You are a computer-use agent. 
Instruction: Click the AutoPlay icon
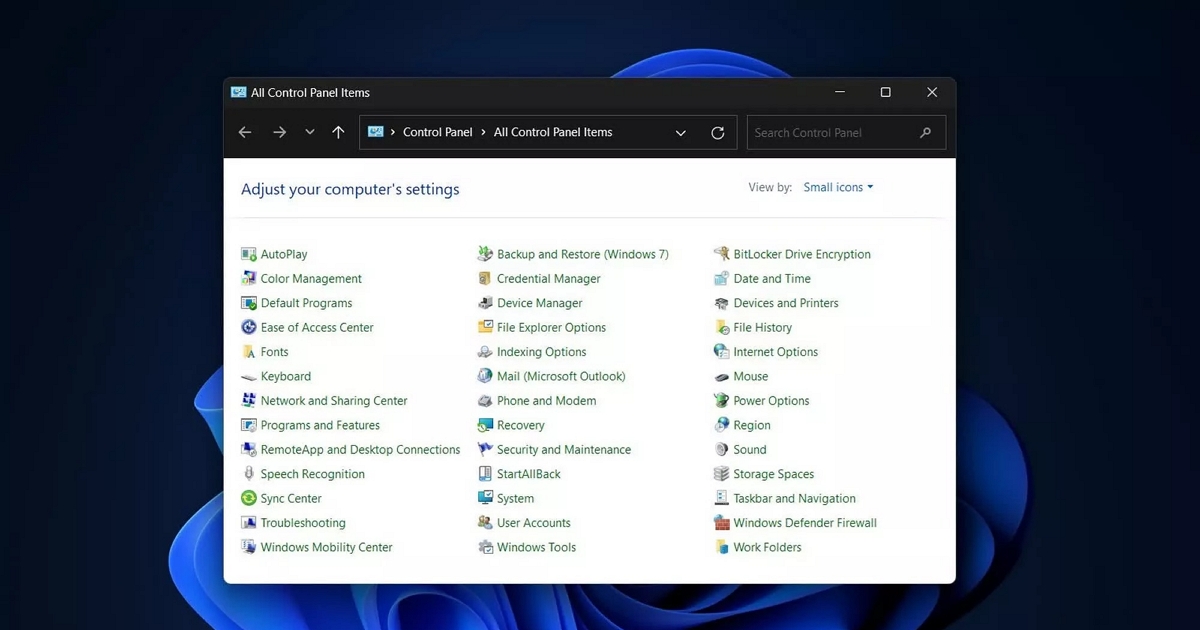249,254
